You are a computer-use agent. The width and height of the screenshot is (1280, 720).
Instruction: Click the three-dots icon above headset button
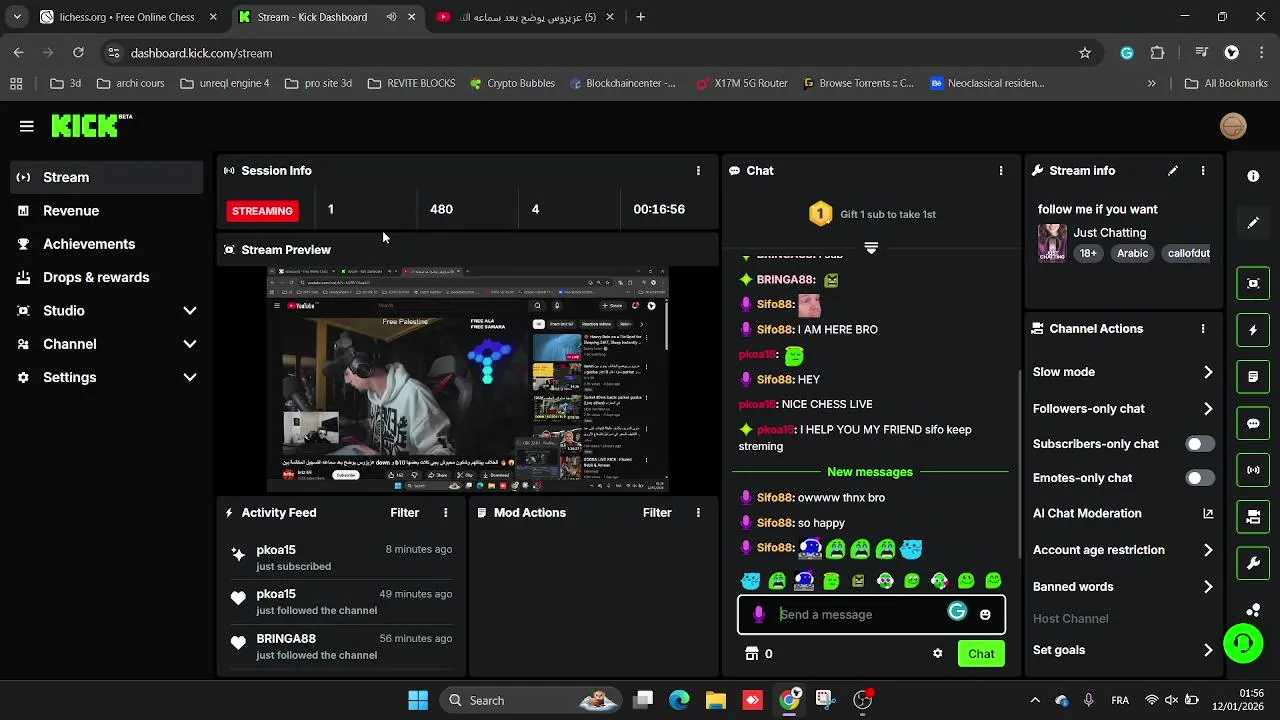[1253, 609]
